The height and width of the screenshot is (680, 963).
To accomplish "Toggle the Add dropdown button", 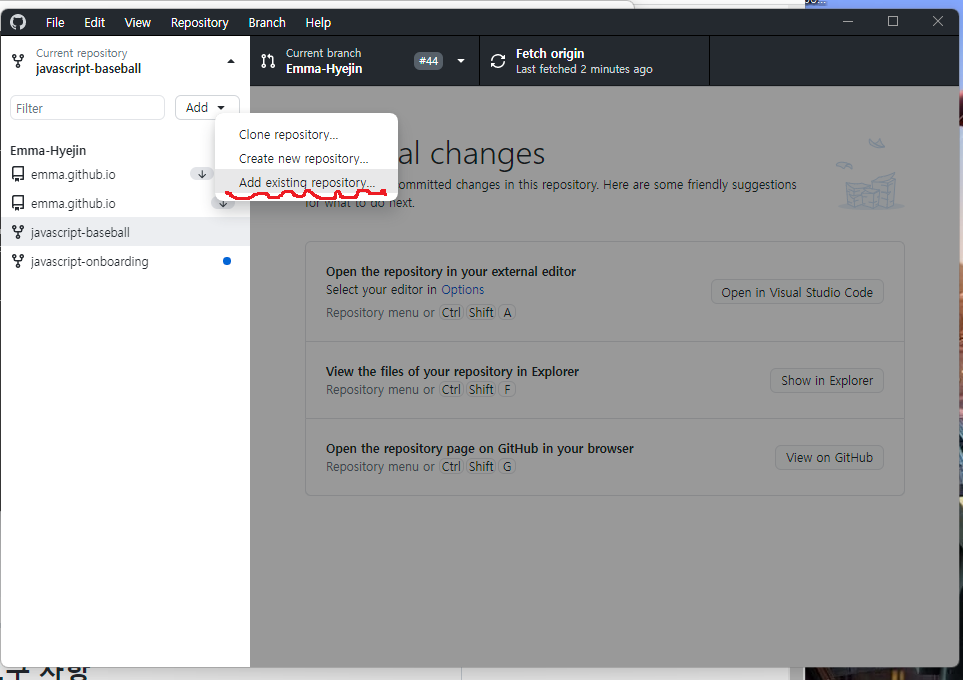I will point(206,107).
